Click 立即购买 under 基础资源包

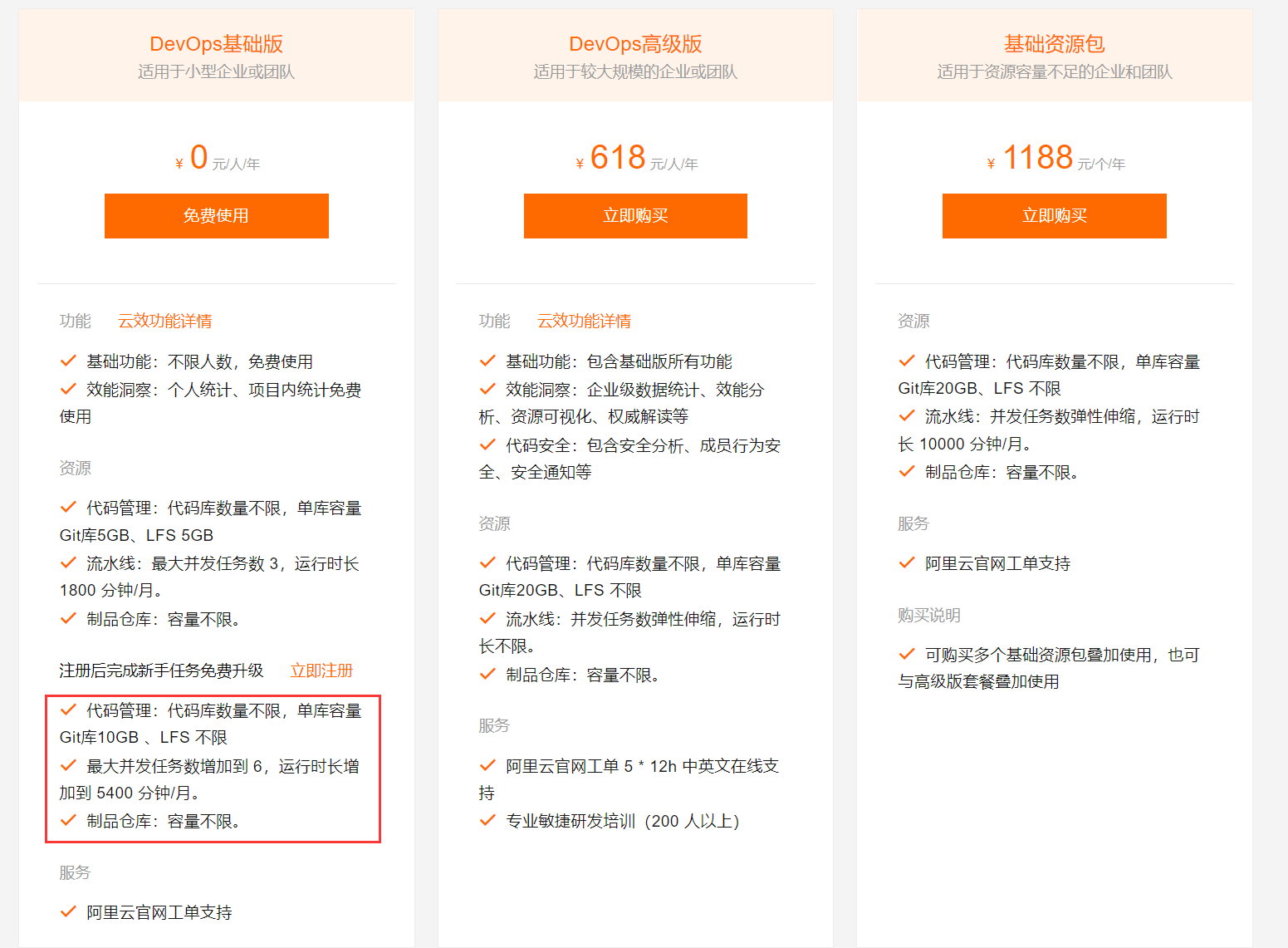point(1055,216)
